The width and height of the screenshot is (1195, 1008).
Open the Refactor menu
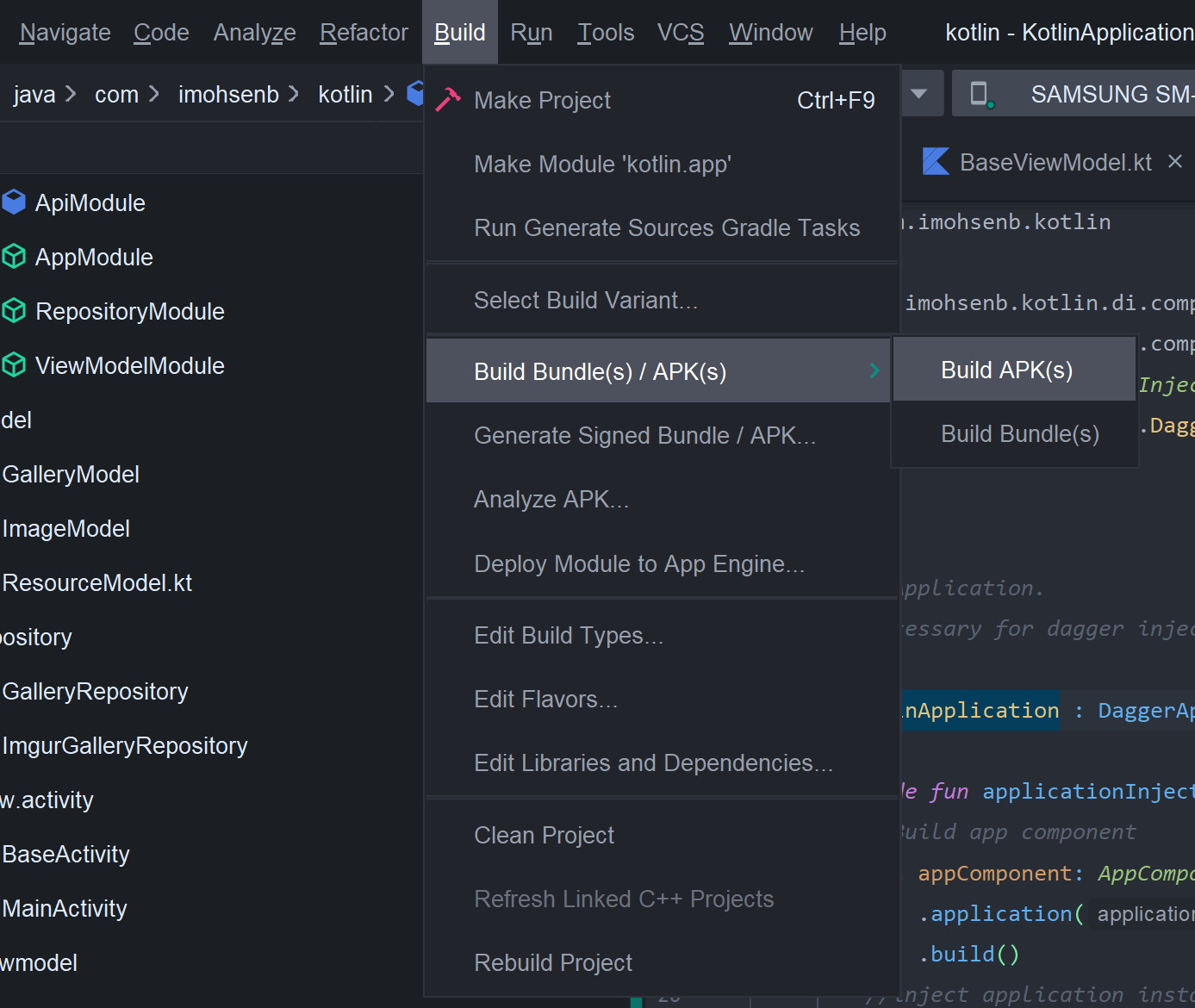pos(364,33)
